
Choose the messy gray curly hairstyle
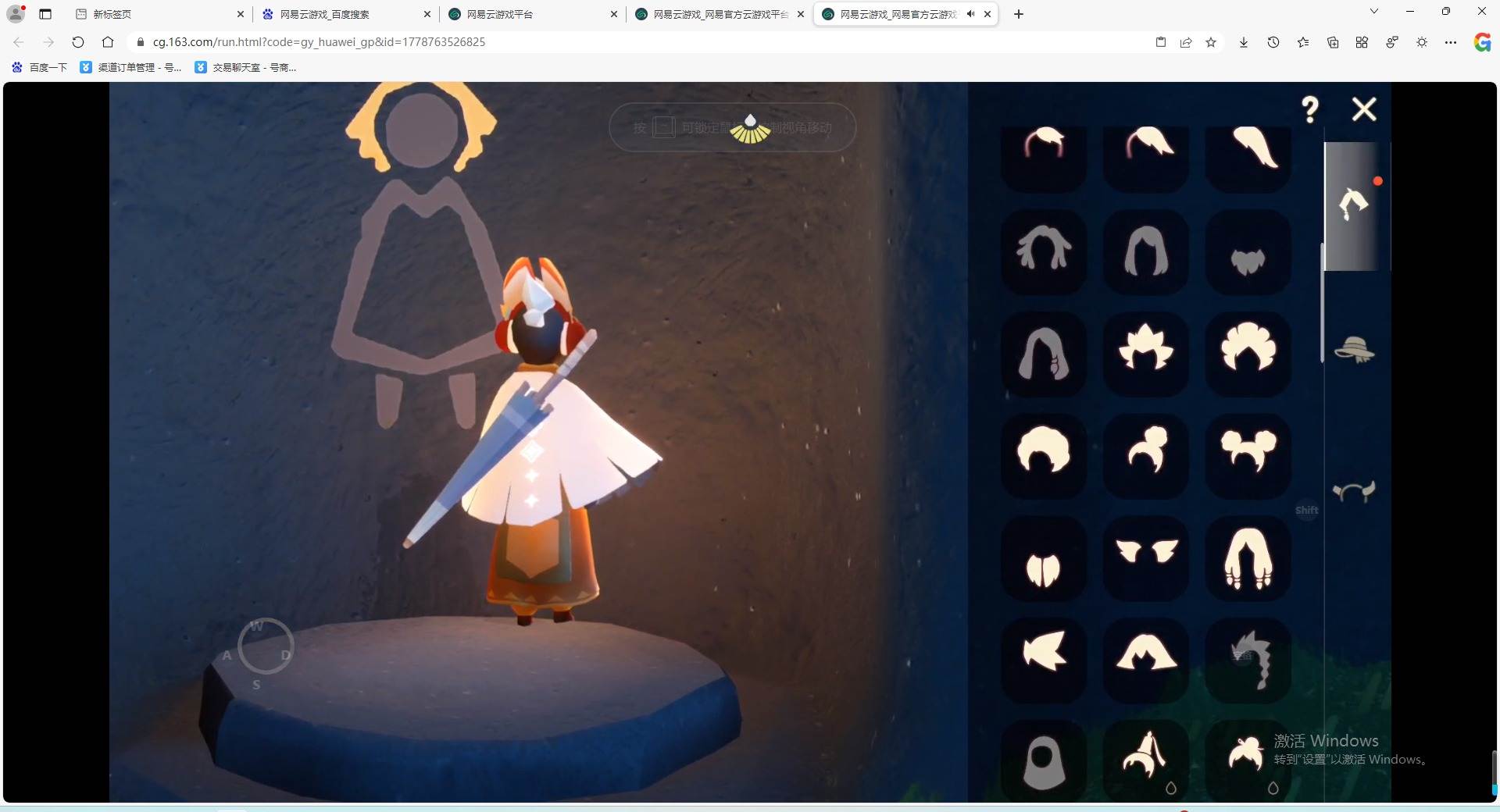1044,251
